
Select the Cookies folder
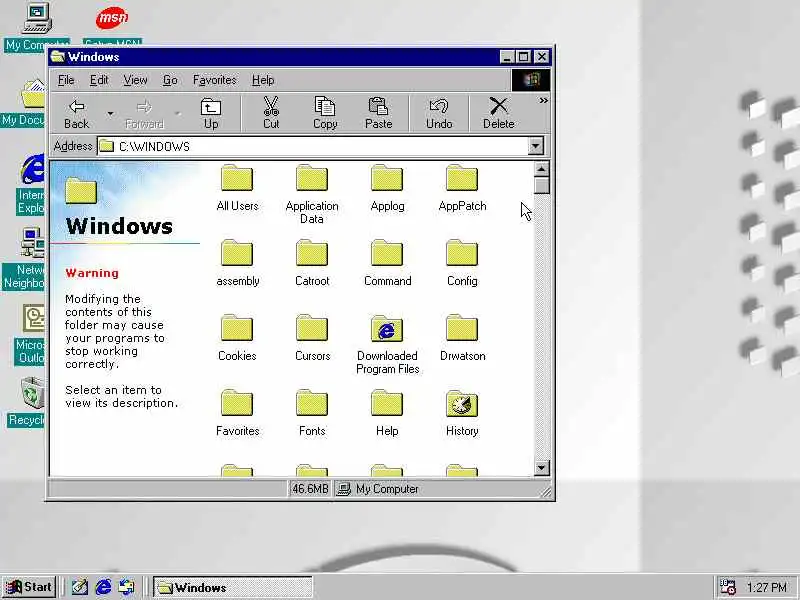tap(237, 338)
